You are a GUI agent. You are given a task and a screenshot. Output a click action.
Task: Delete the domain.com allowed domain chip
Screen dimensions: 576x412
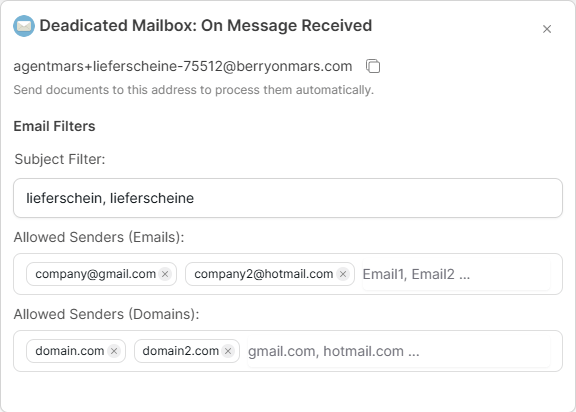click(x=114, y=351)
